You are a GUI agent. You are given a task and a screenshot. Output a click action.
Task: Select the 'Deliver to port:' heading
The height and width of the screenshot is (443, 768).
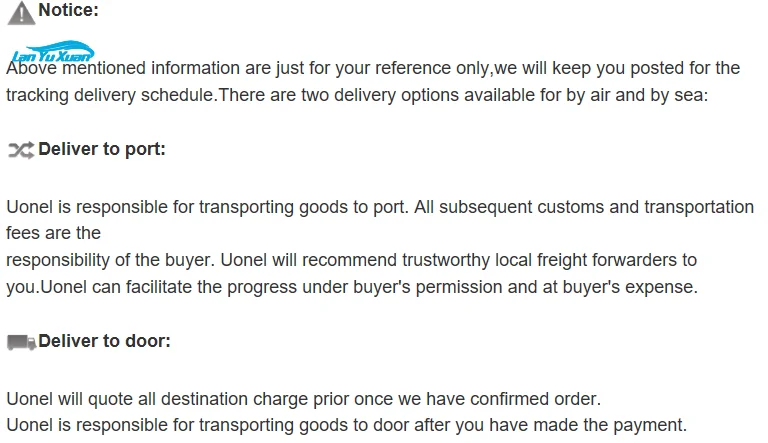102,149
